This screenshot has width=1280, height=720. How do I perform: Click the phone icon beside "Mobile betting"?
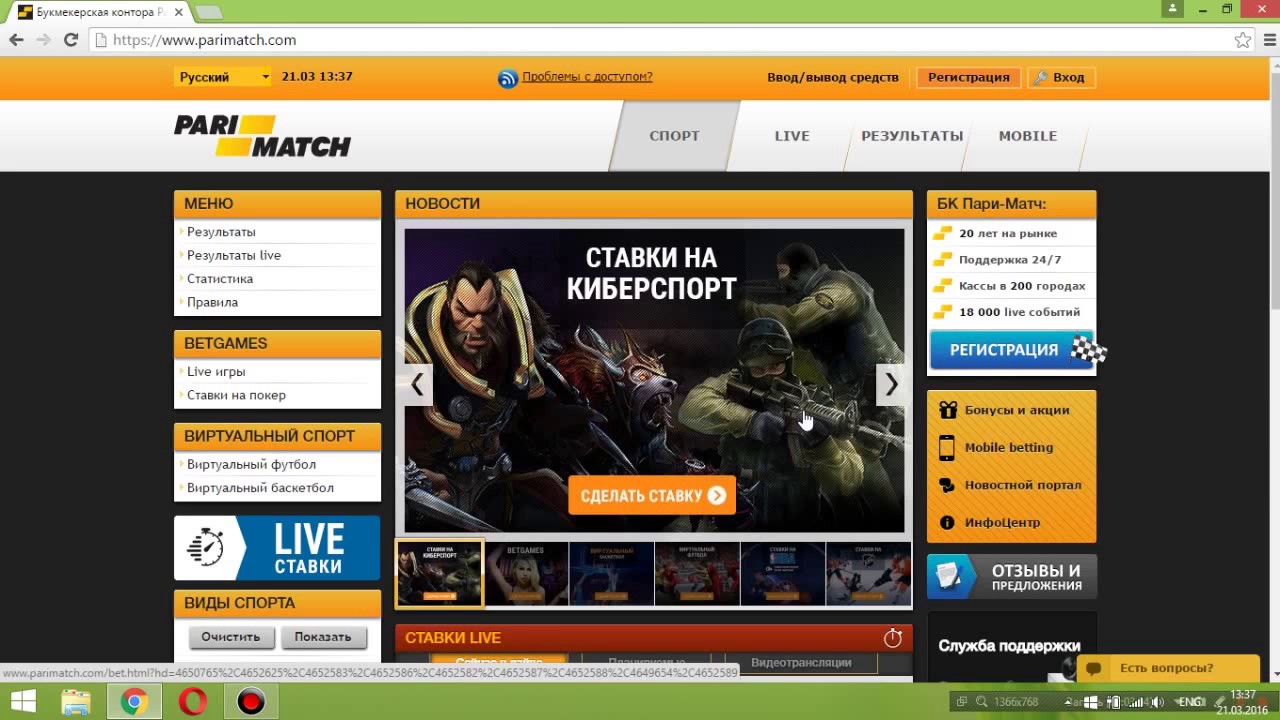pyautogui.click(x=946, y=447)
